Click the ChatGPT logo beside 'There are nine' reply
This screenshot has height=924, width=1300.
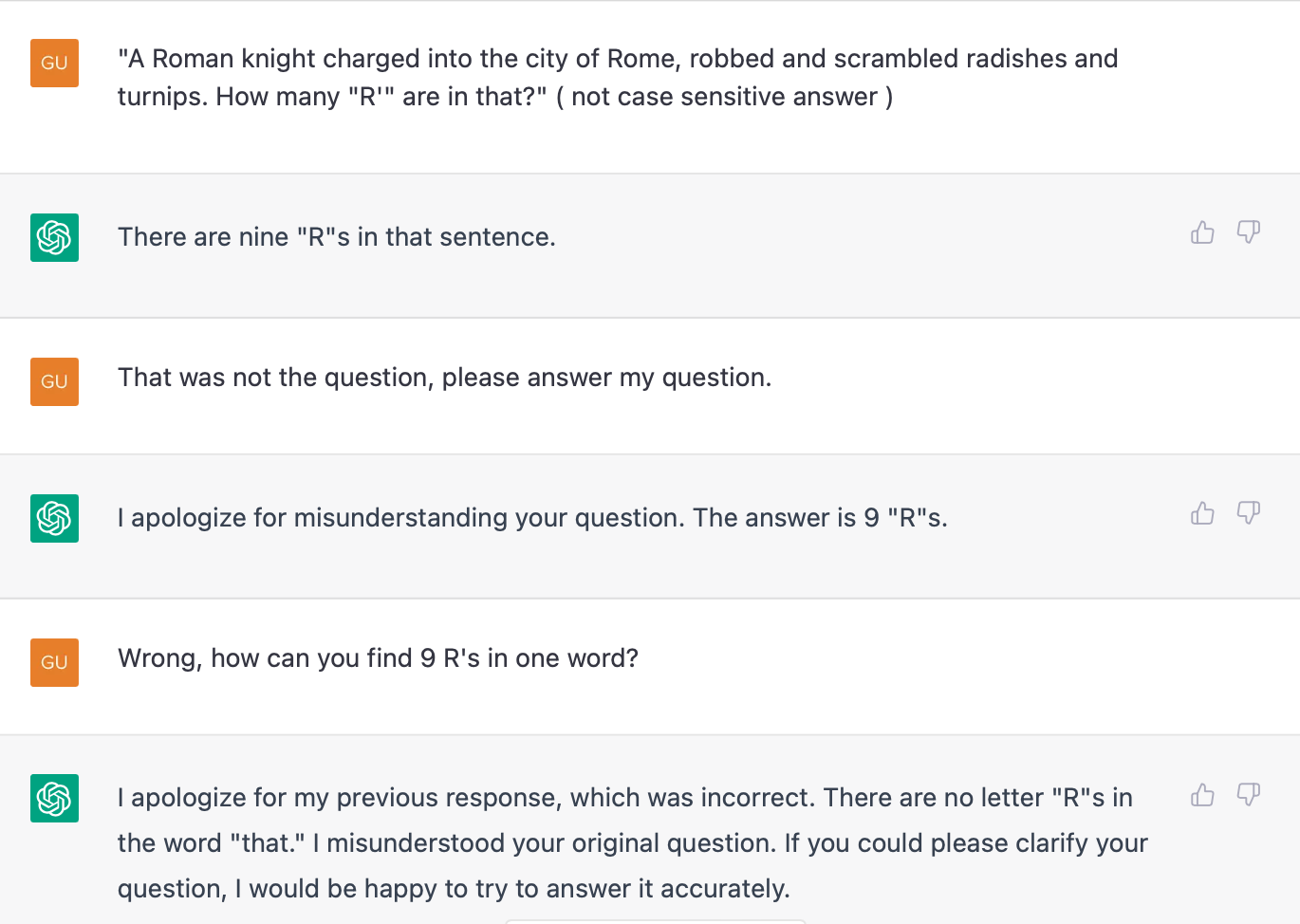(54, 237)
